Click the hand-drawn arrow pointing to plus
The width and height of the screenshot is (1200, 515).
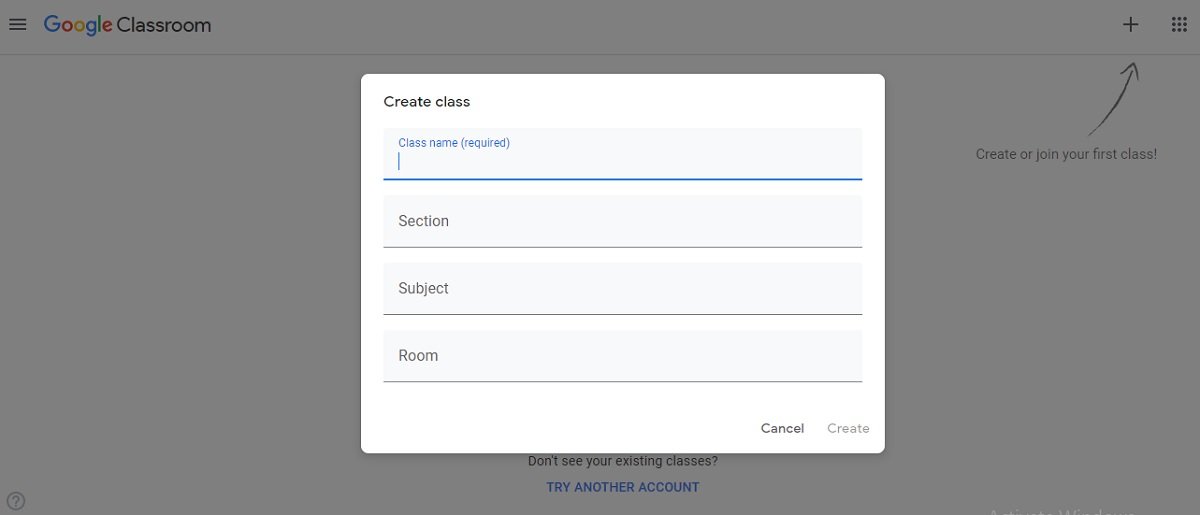[x=1113, y=100]
